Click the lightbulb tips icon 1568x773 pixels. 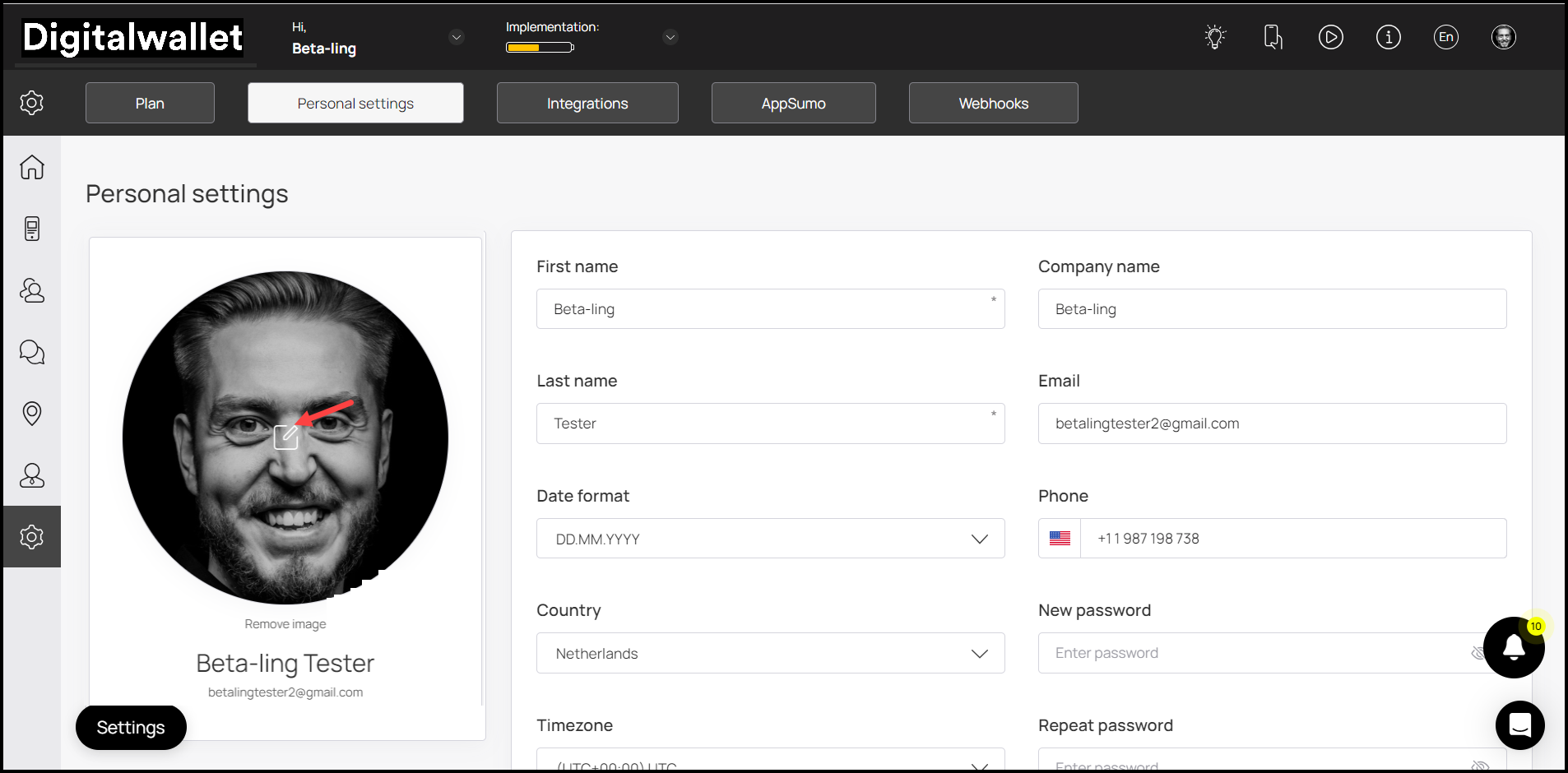[1215, 37]
